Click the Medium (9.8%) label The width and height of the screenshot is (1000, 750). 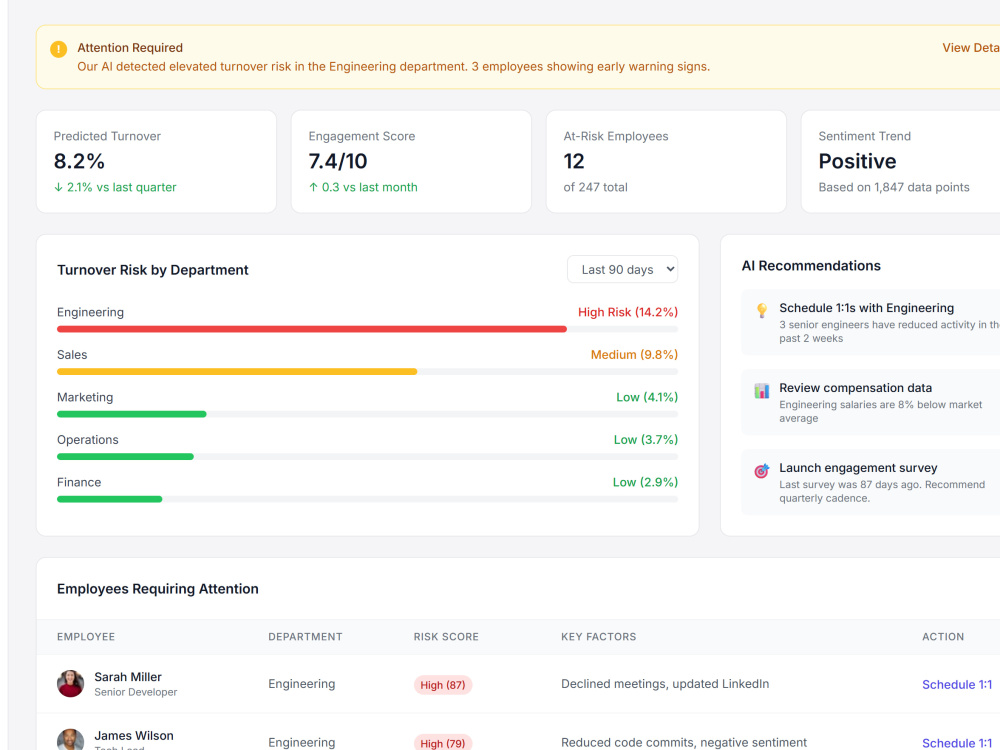[634, 355]
